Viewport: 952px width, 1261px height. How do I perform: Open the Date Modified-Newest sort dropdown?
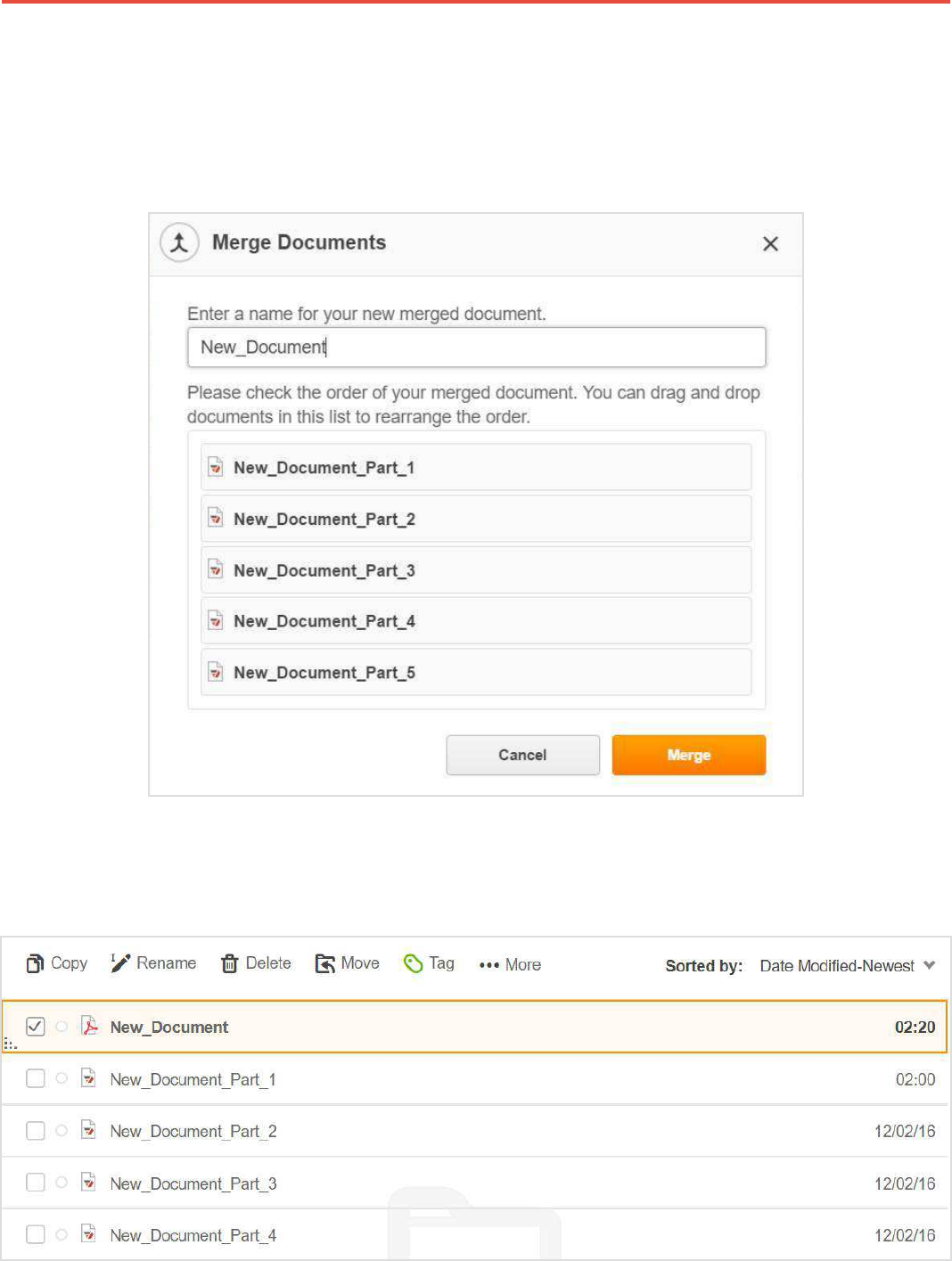[x=847, y=965]
